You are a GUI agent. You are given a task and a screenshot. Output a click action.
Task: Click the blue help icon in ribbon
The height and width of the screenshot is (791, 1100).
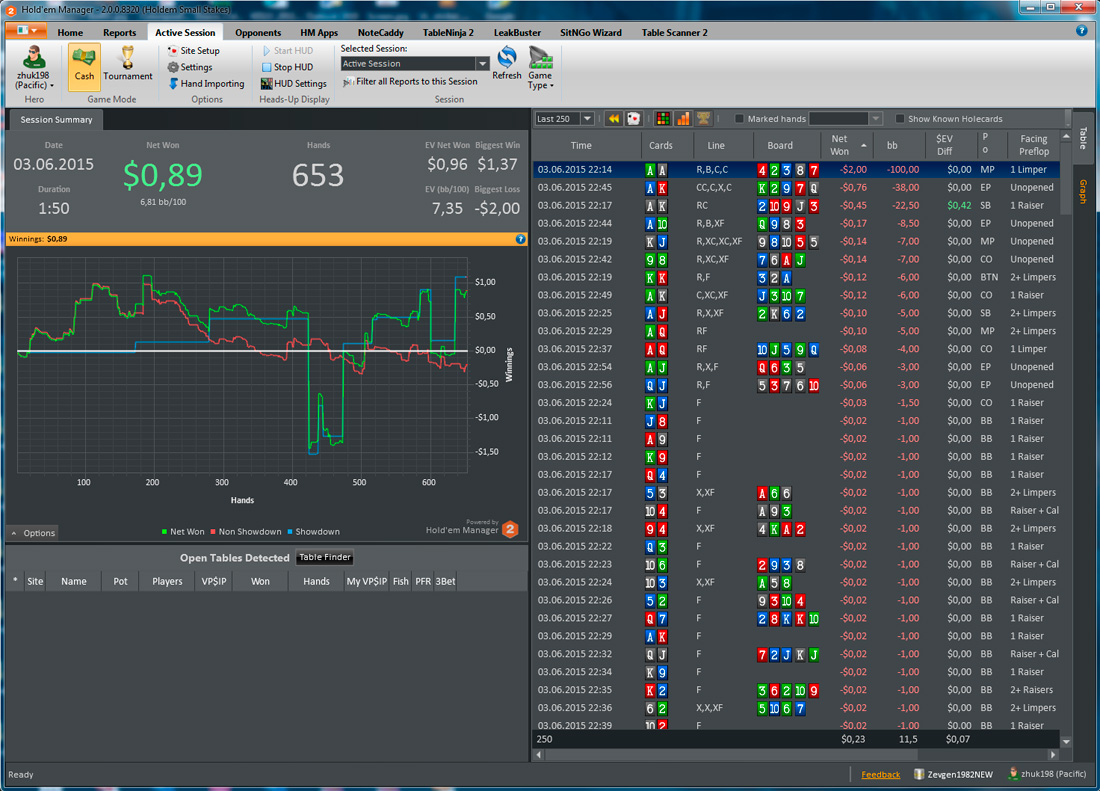point(1081,31)
